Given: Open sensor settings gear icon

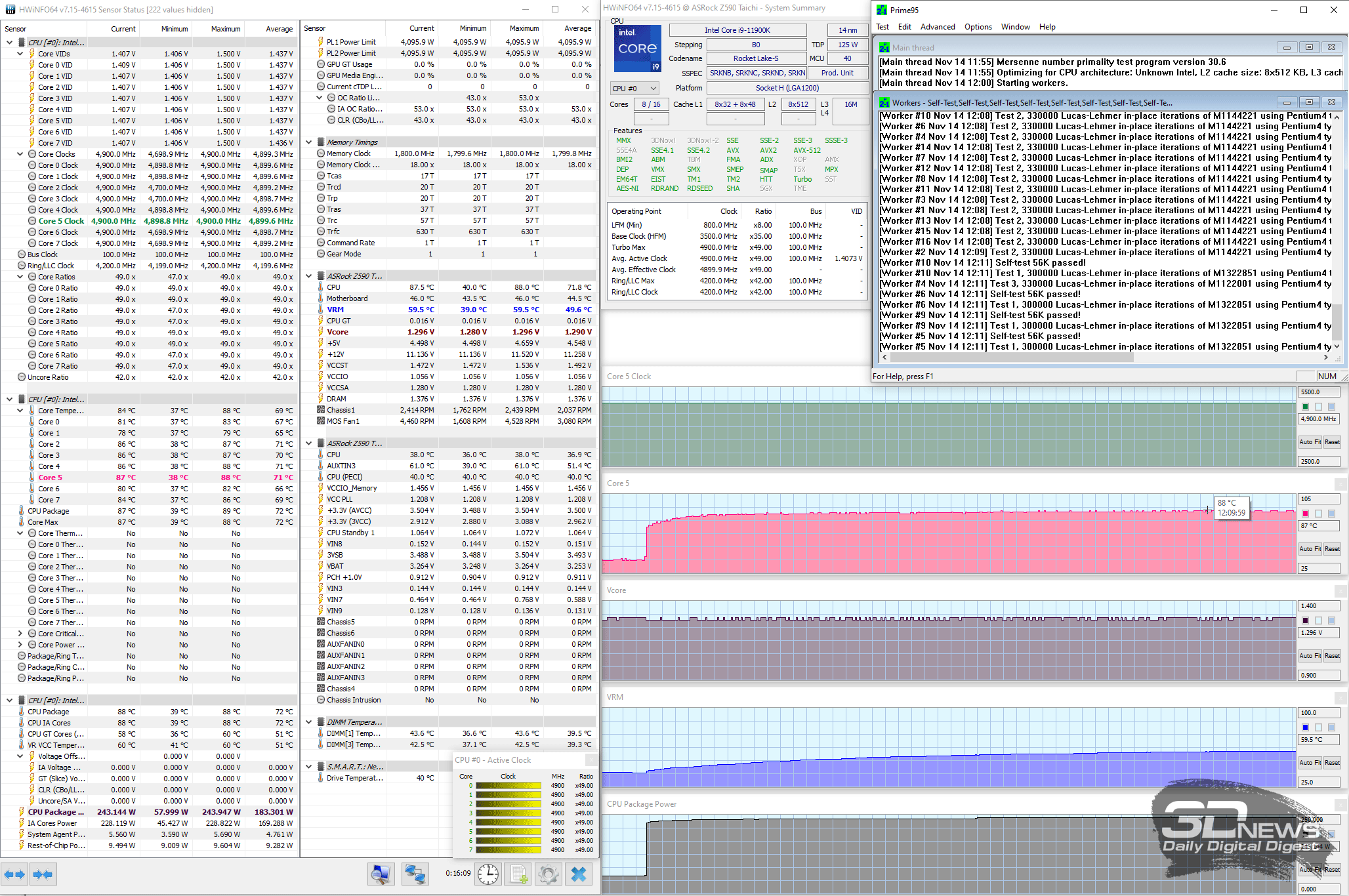Looking at the screenshot, I should [x=548, y=874].
